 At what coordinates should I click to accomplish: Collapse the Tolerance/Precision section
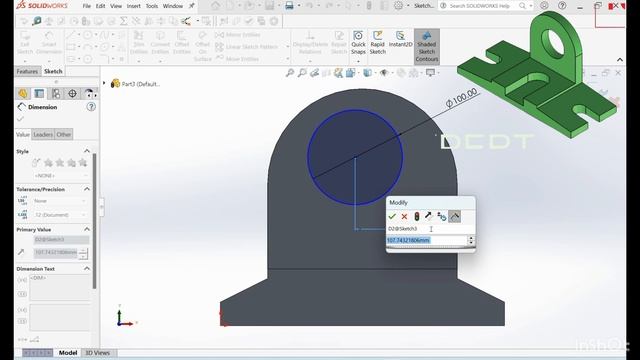point(87,189)
